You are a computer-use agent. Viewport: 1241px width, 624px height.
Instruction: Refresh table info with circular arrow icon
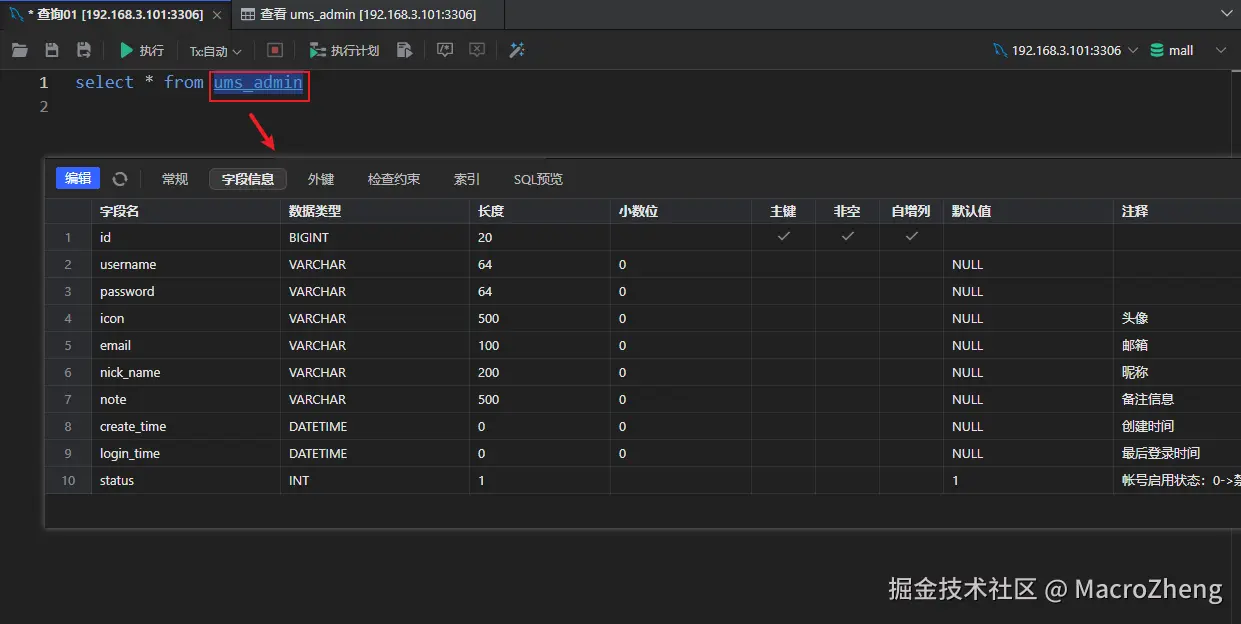(120, 179)
